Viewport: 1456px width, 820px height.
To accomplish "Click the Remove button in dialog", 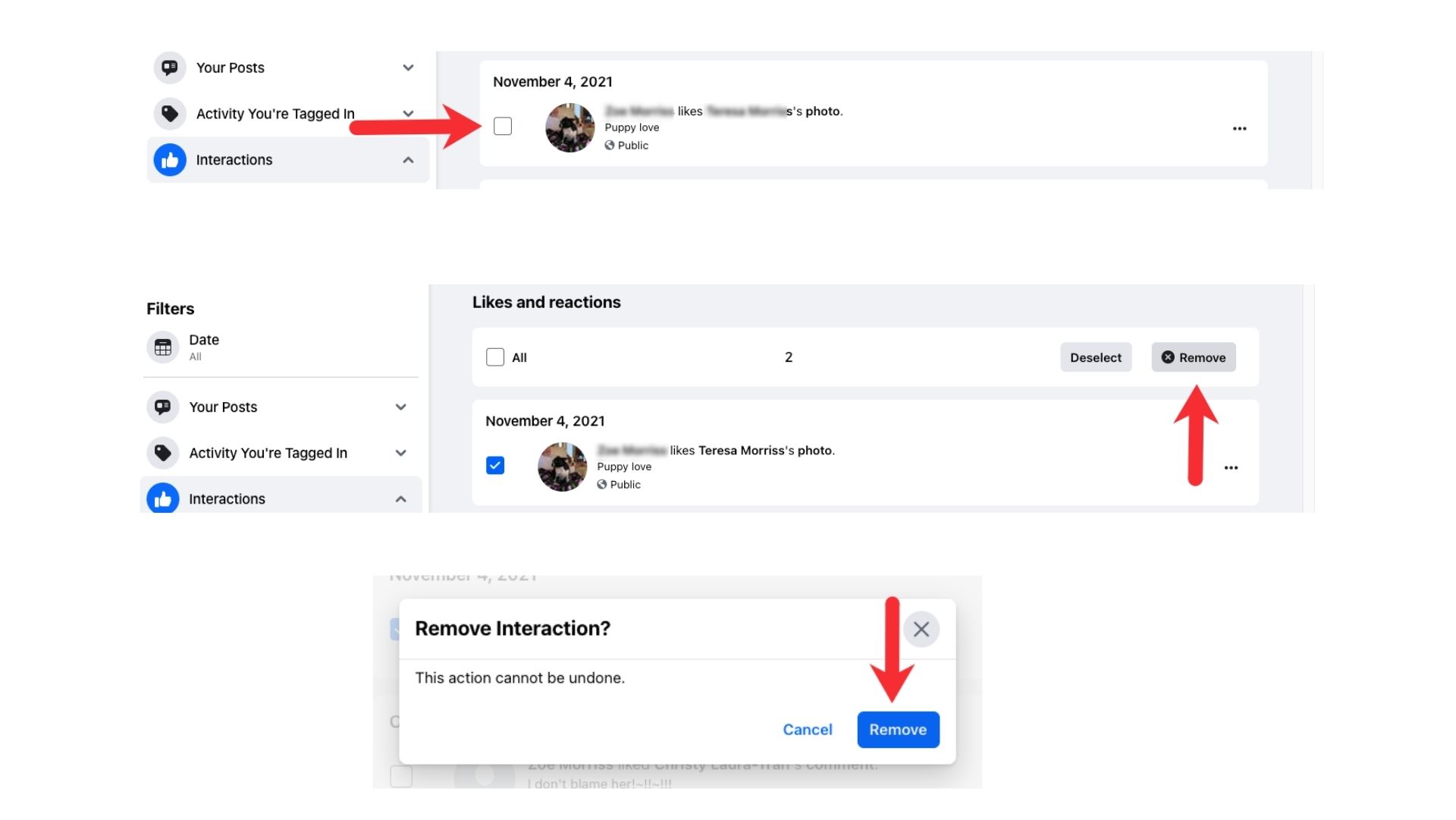I will (x=897, y=729).
